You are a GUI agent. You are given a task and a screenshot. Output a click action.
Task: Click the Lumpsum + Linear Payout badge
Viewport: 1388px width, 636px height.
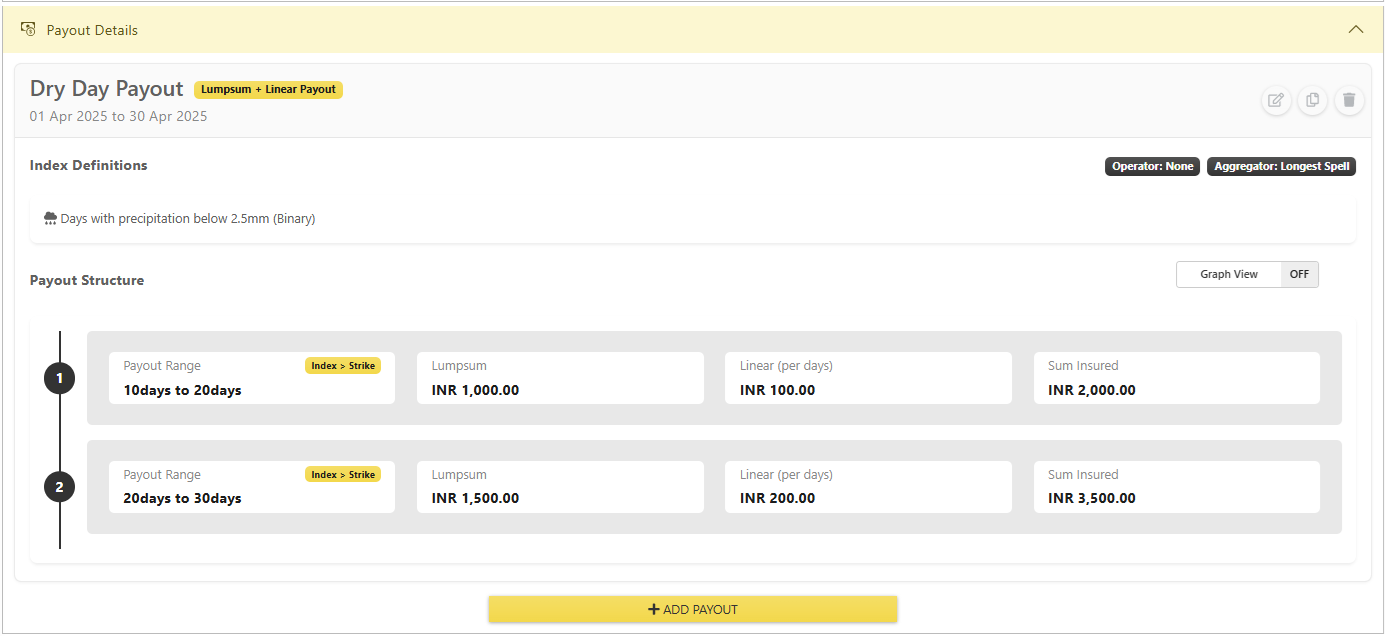coord(268,89)
